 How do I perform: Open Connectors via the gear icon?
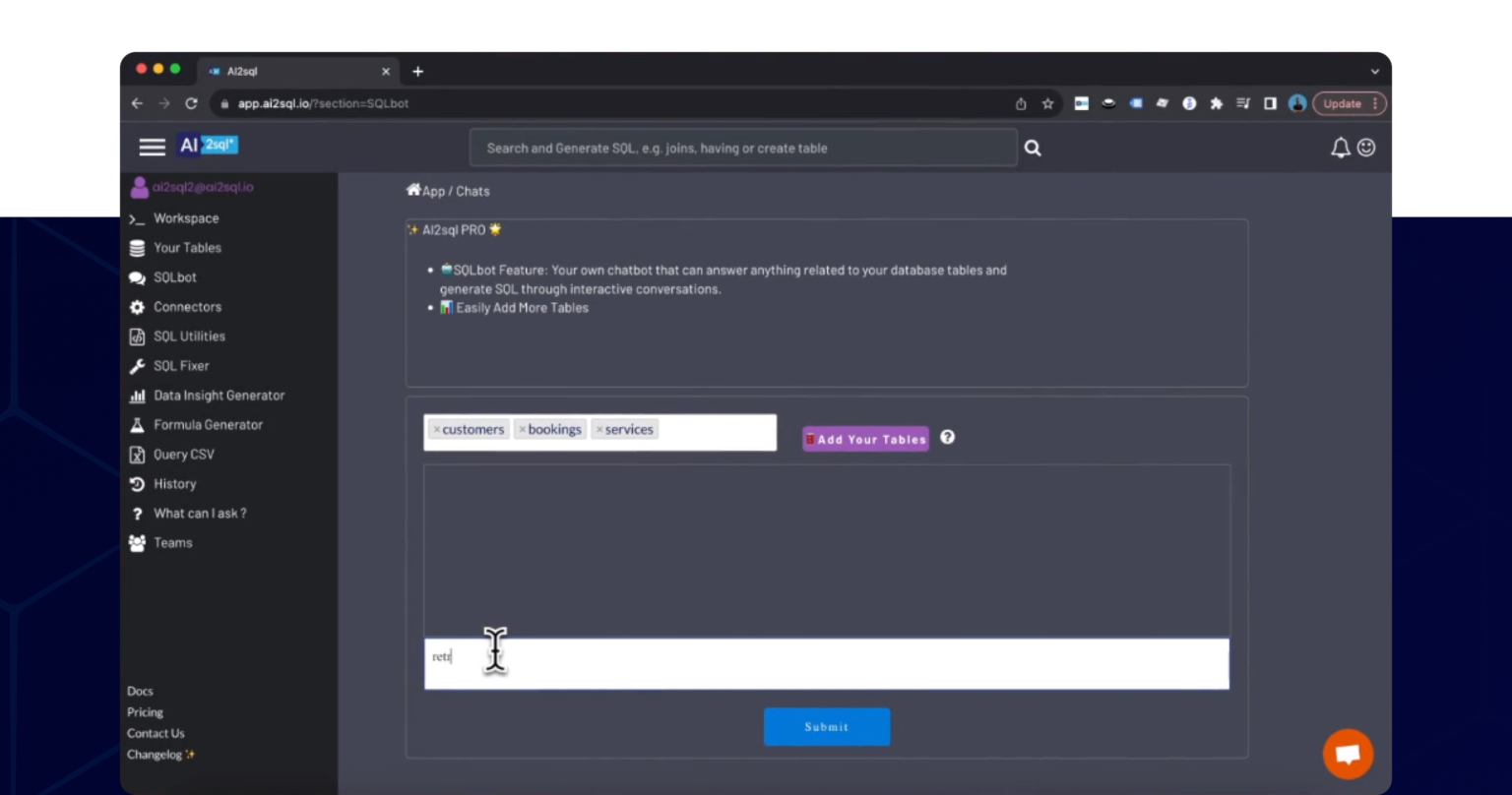[x=137, y=306]
